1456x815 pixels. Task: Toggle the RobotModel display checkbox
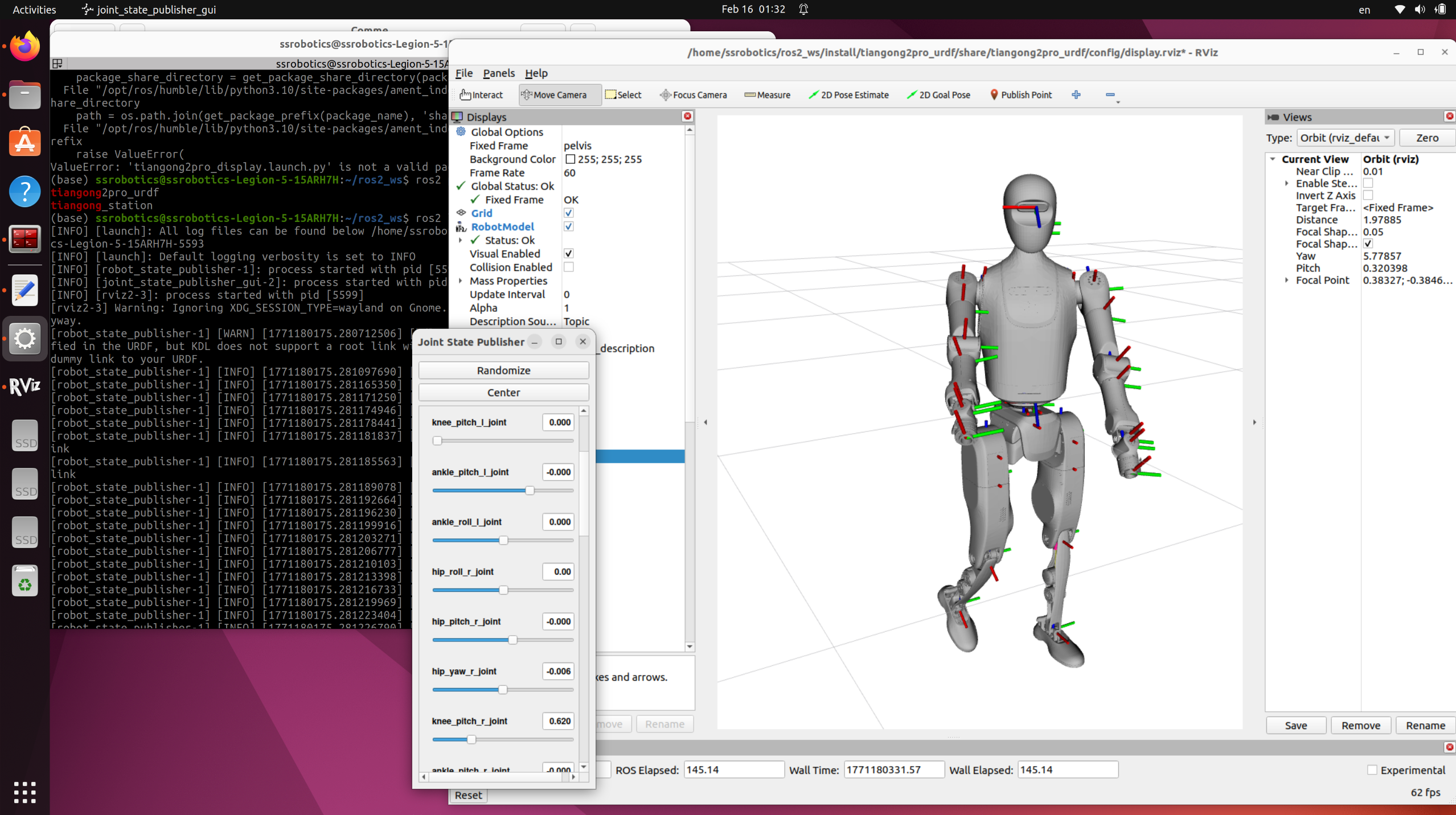[568, 227]
